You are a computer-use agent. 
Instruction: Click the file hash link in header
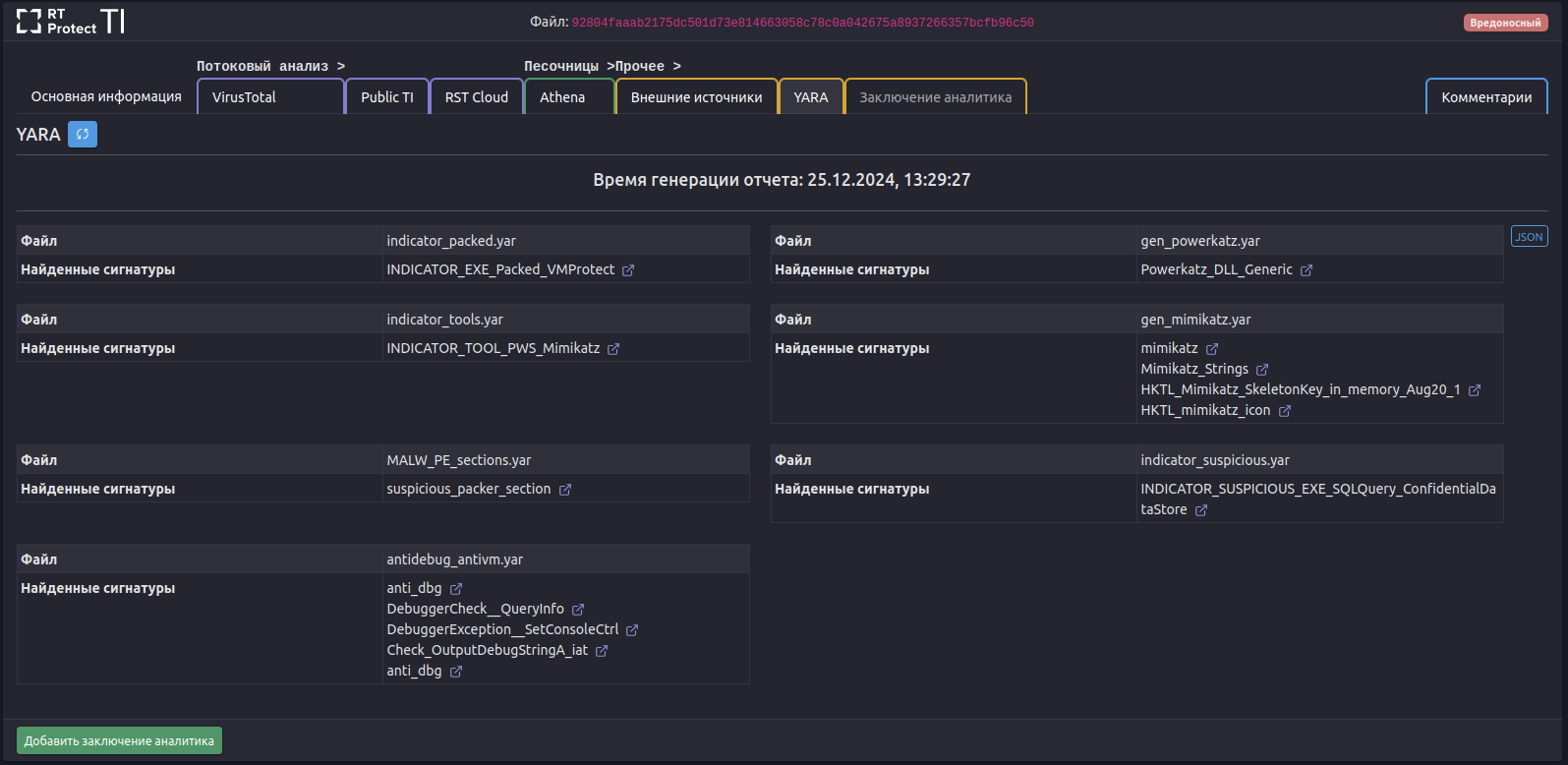(x=802, y=23)
